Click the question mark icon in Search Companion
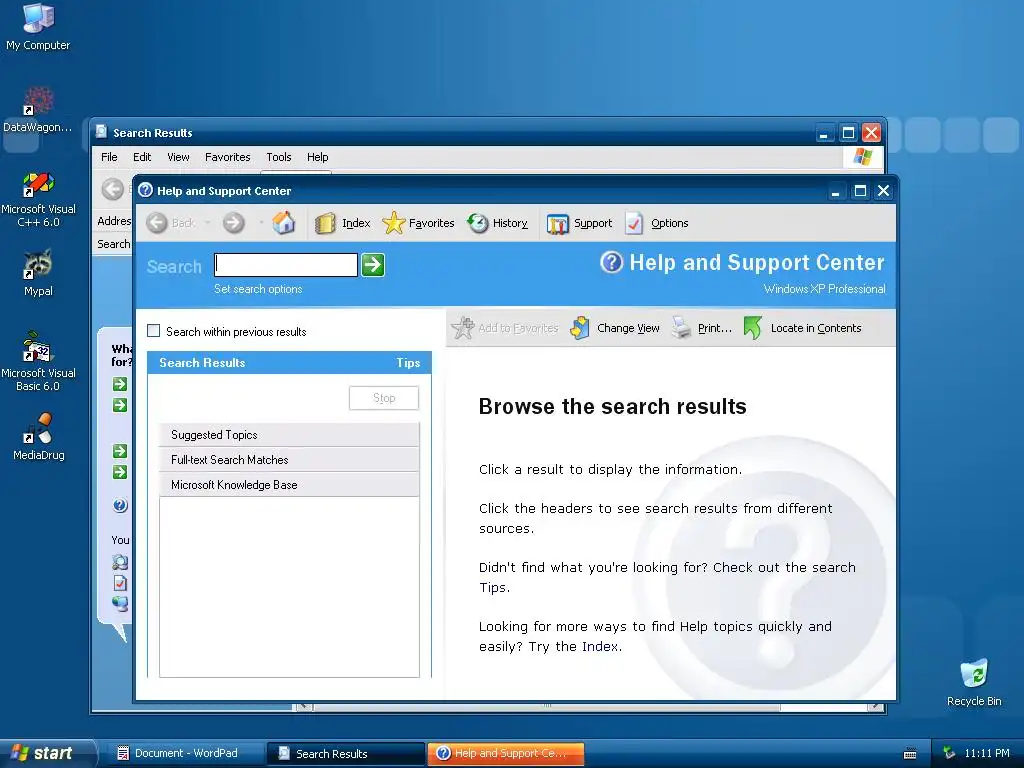 120,505
